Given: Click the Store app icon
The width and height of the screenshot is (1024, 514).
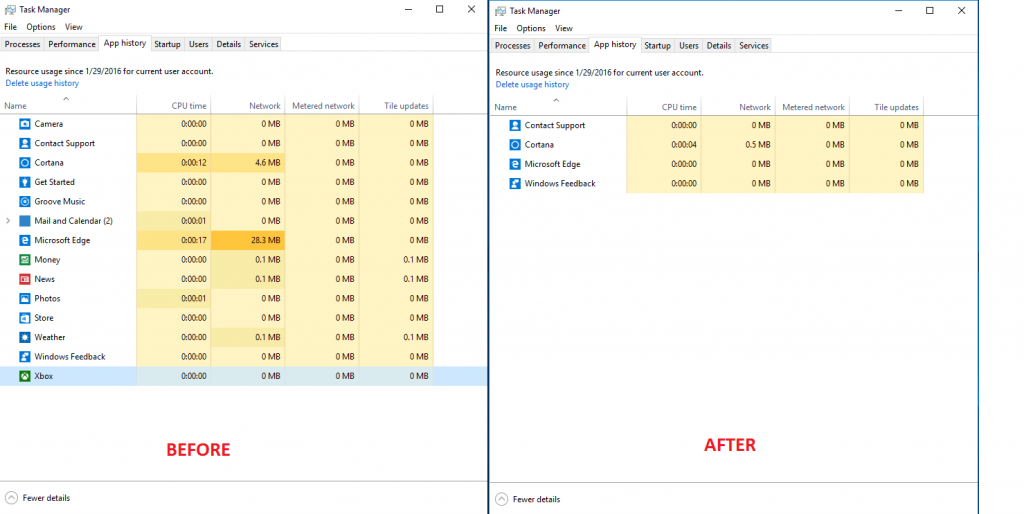Looking at the screenshot, I should click(25, 318).
